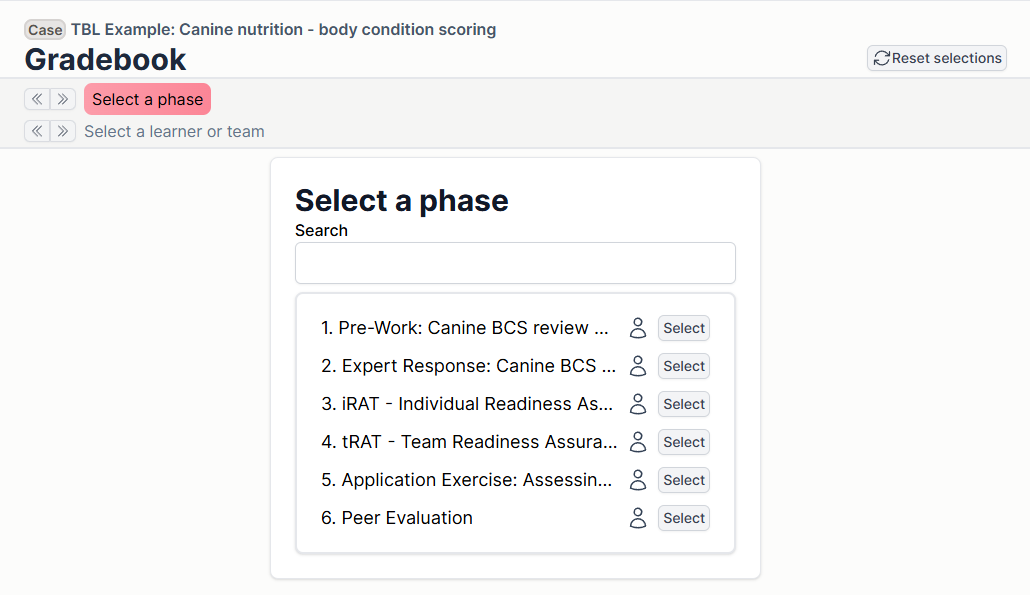Choose Select for the iRAT phase
1030x595 pixels.
[x=684, y=404]
